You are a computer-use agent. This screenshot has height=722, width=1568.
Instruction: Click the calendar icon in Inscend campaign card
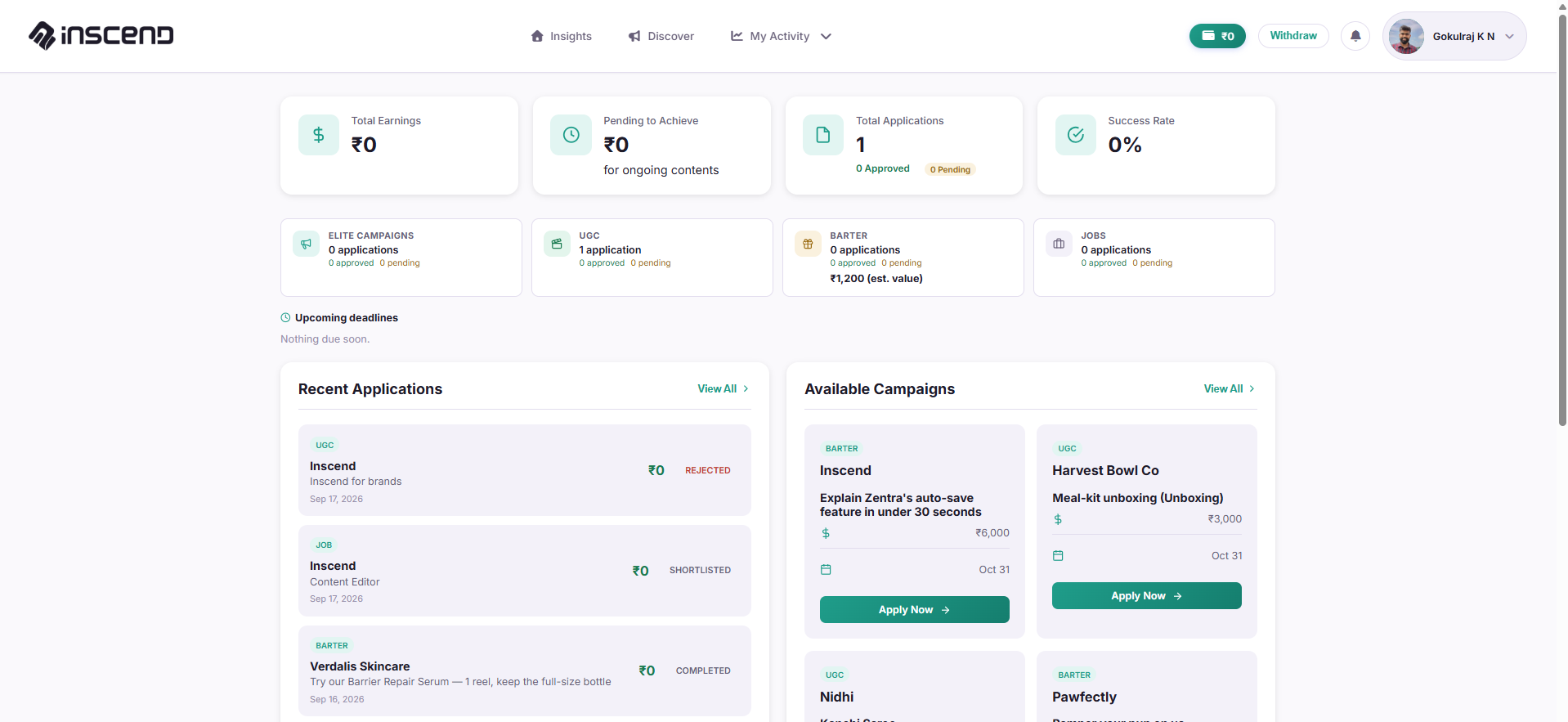tap(826, 570)
